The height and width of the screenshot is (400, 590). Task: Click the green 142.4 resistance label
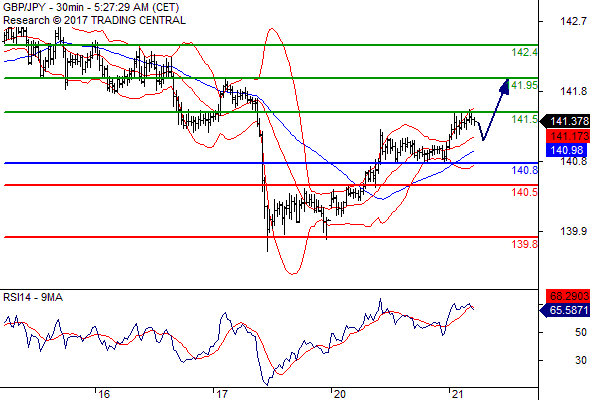525,52
